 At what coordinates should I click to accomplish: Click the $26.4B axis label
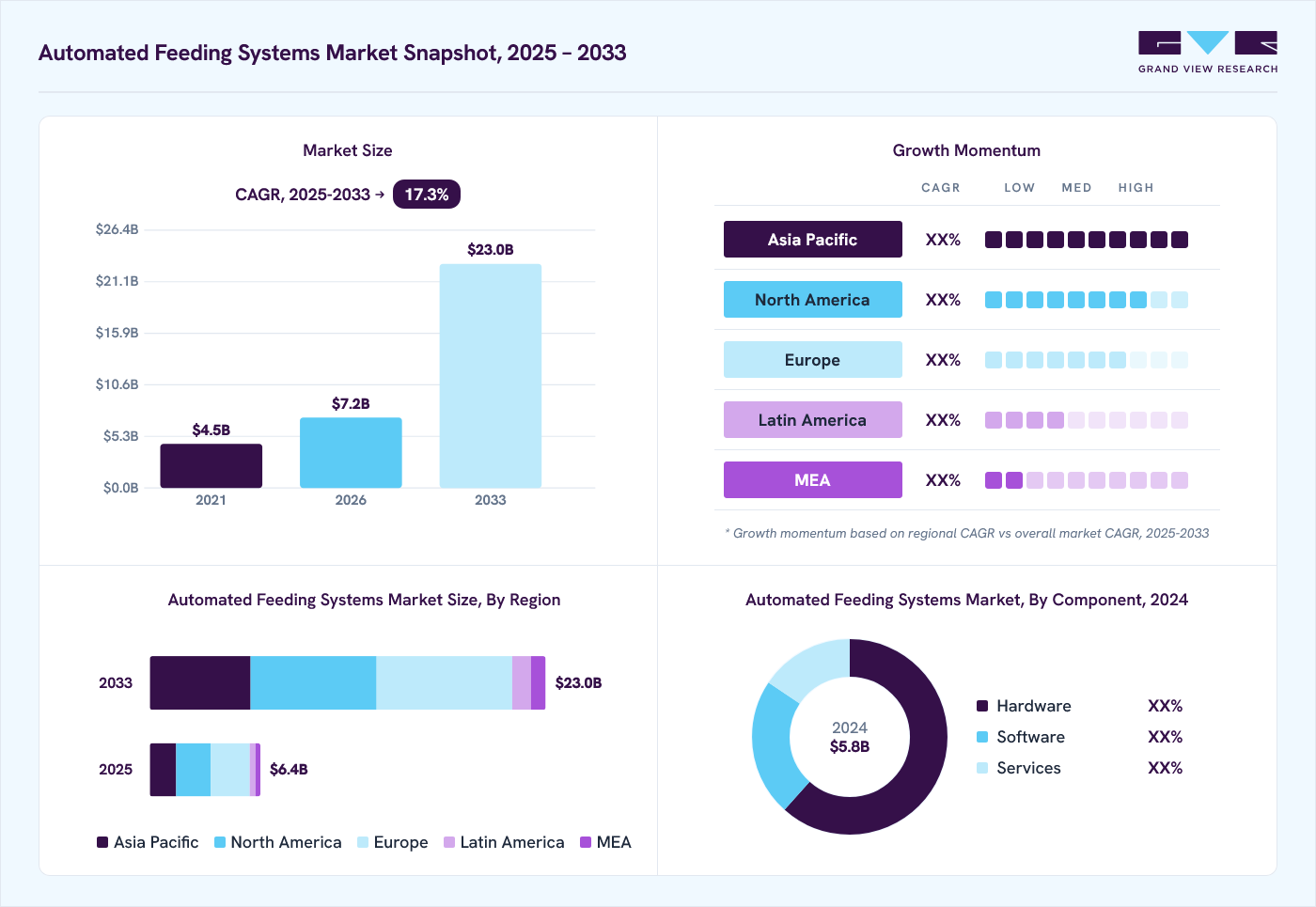click(x=117, y=229)
